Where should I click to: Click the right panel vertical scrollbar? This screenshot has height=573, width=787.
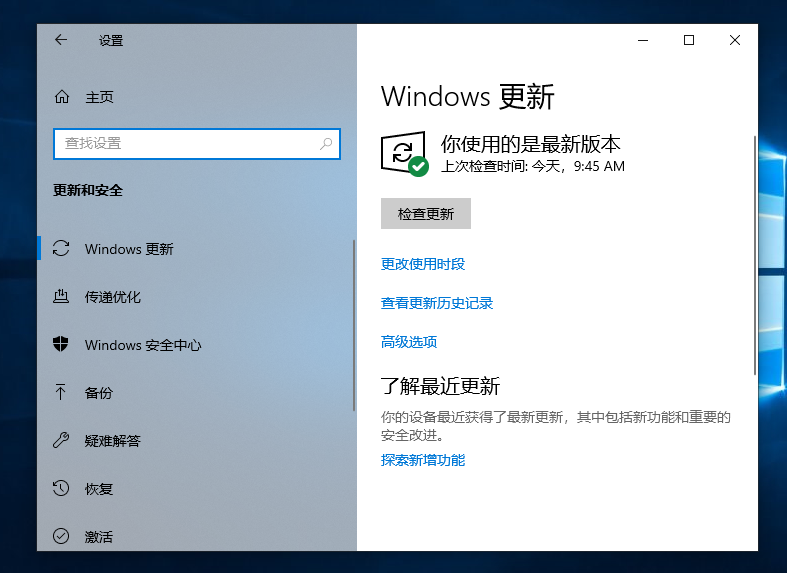click(x=755, y=250)
